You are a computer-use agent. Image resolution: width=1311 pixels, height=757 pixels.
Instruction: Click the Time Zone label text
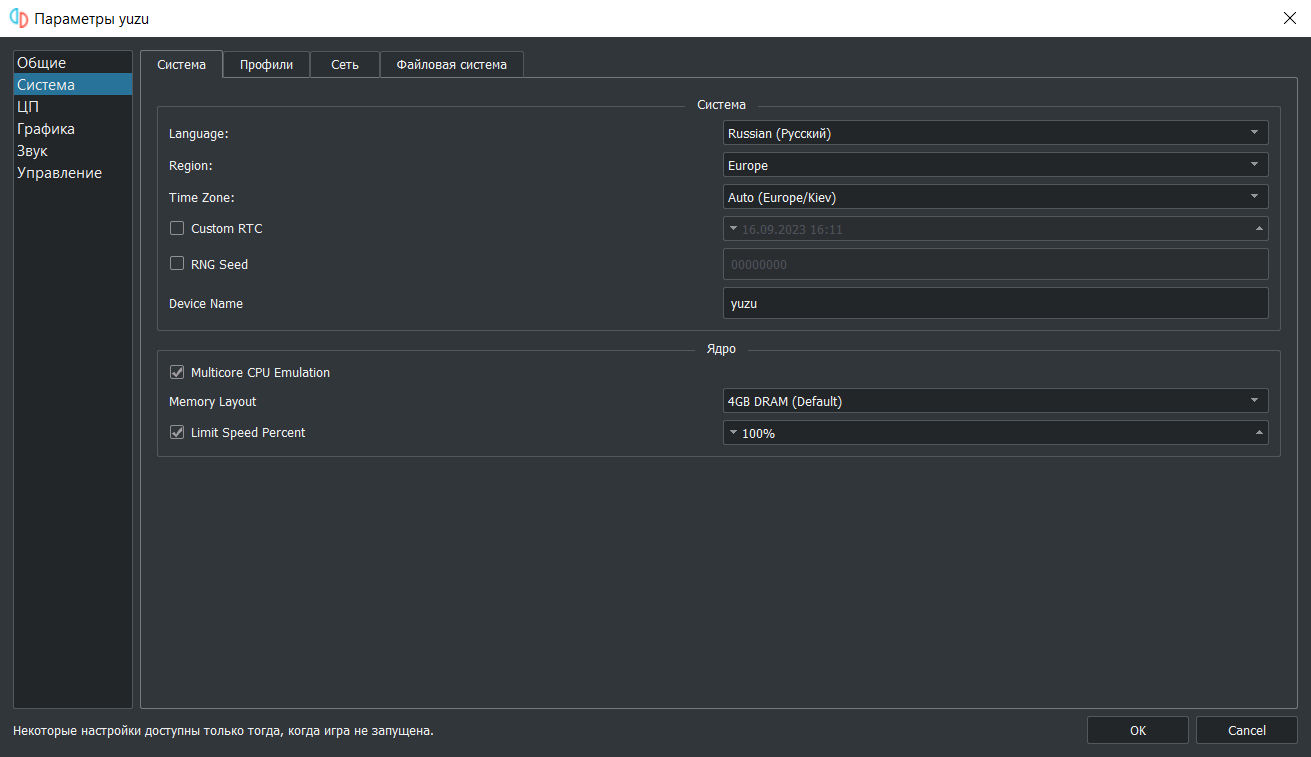201,198
